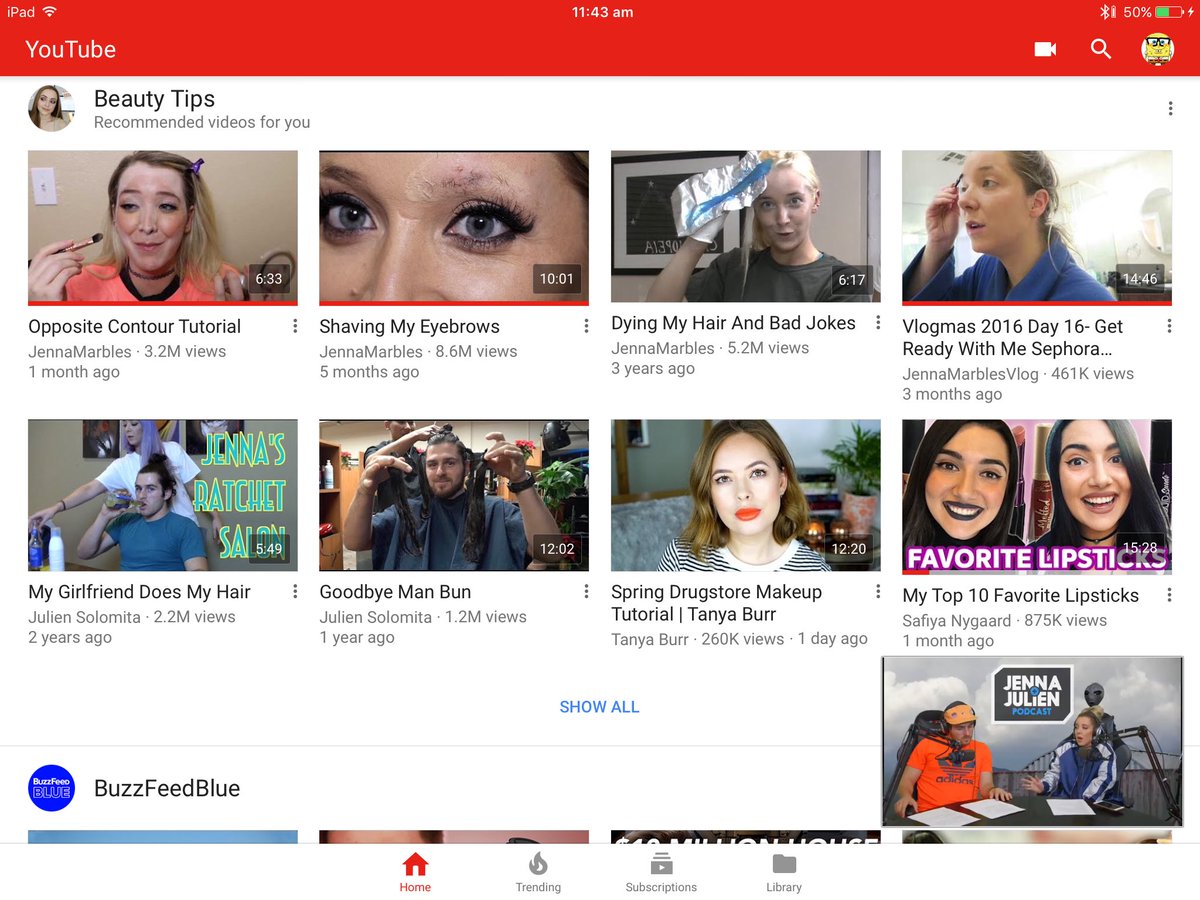The height and width of the screenshot is (900, 1200).
Task: Play the Shaving My Eyebrows thumbnail
Action: coord(454,227)
